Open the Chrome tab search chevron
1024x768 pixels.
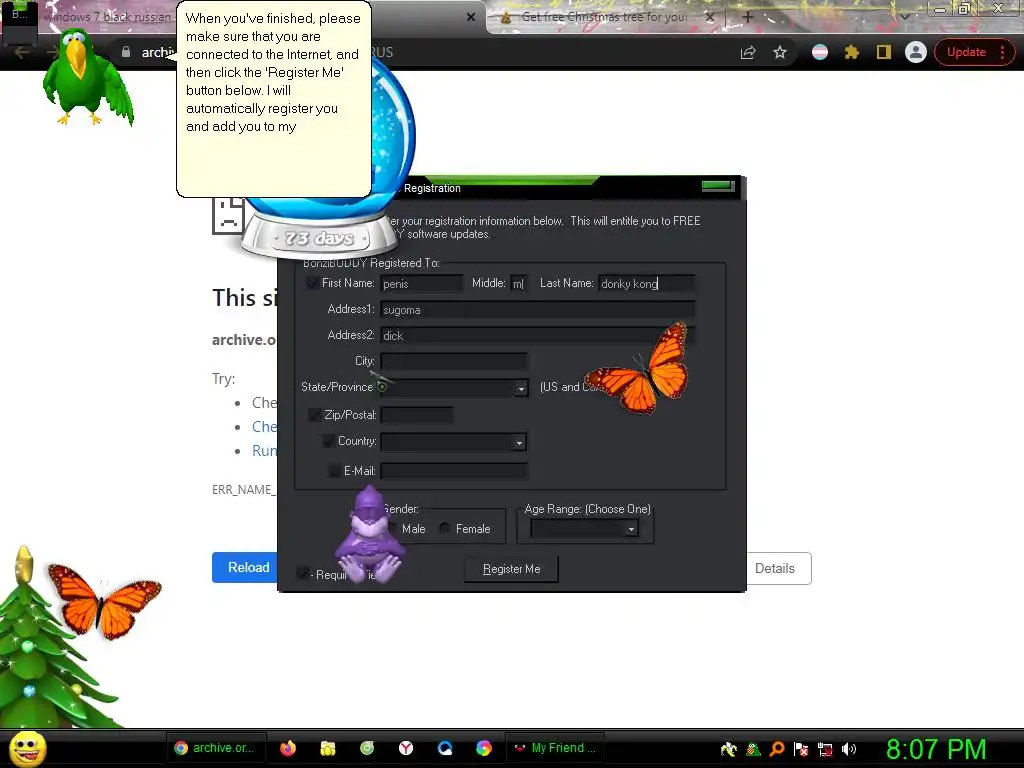pos(904,17)
